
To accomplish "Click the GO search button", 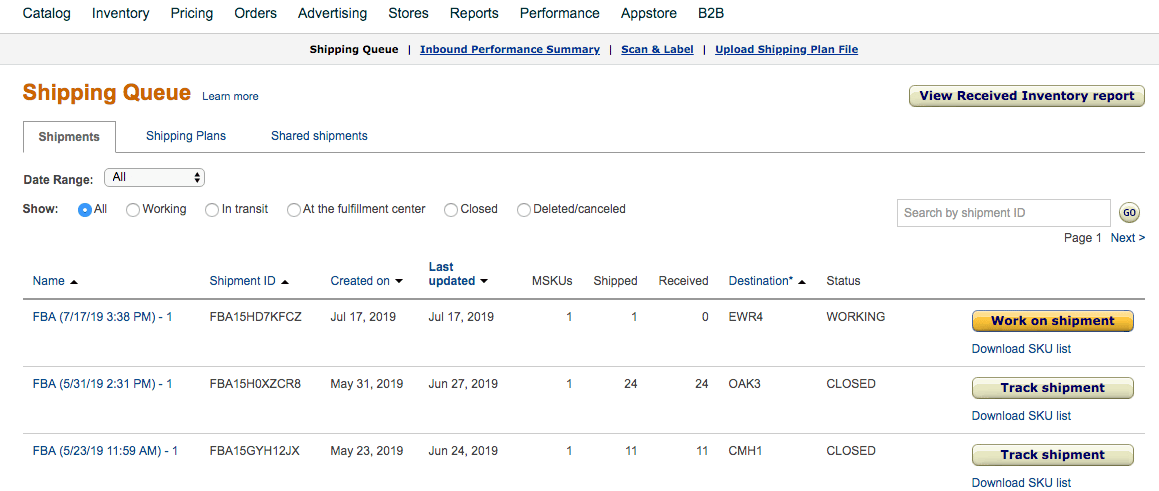I will coord(1129,213).
